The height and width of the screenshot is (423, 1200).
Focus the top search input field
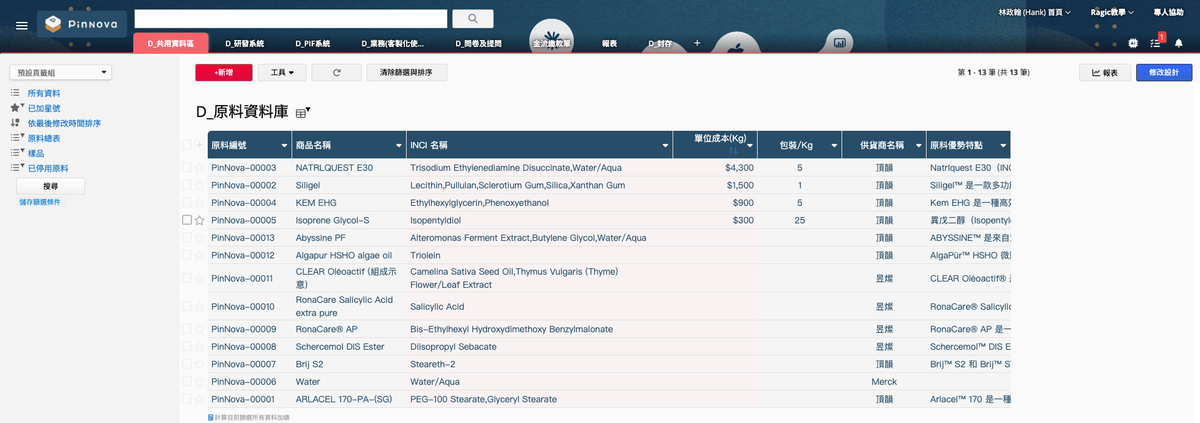pyautogui.click(x=290, y=18)
